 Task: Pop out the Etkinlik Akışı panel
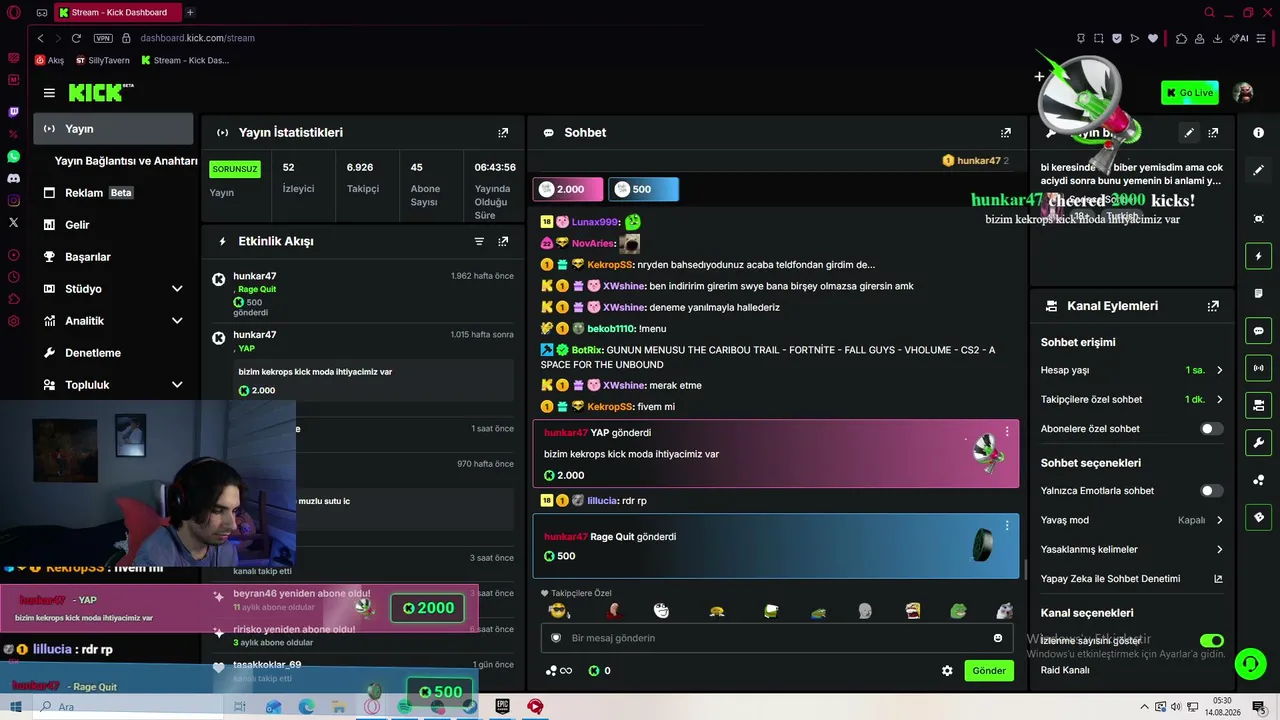[x=503, y=241]
